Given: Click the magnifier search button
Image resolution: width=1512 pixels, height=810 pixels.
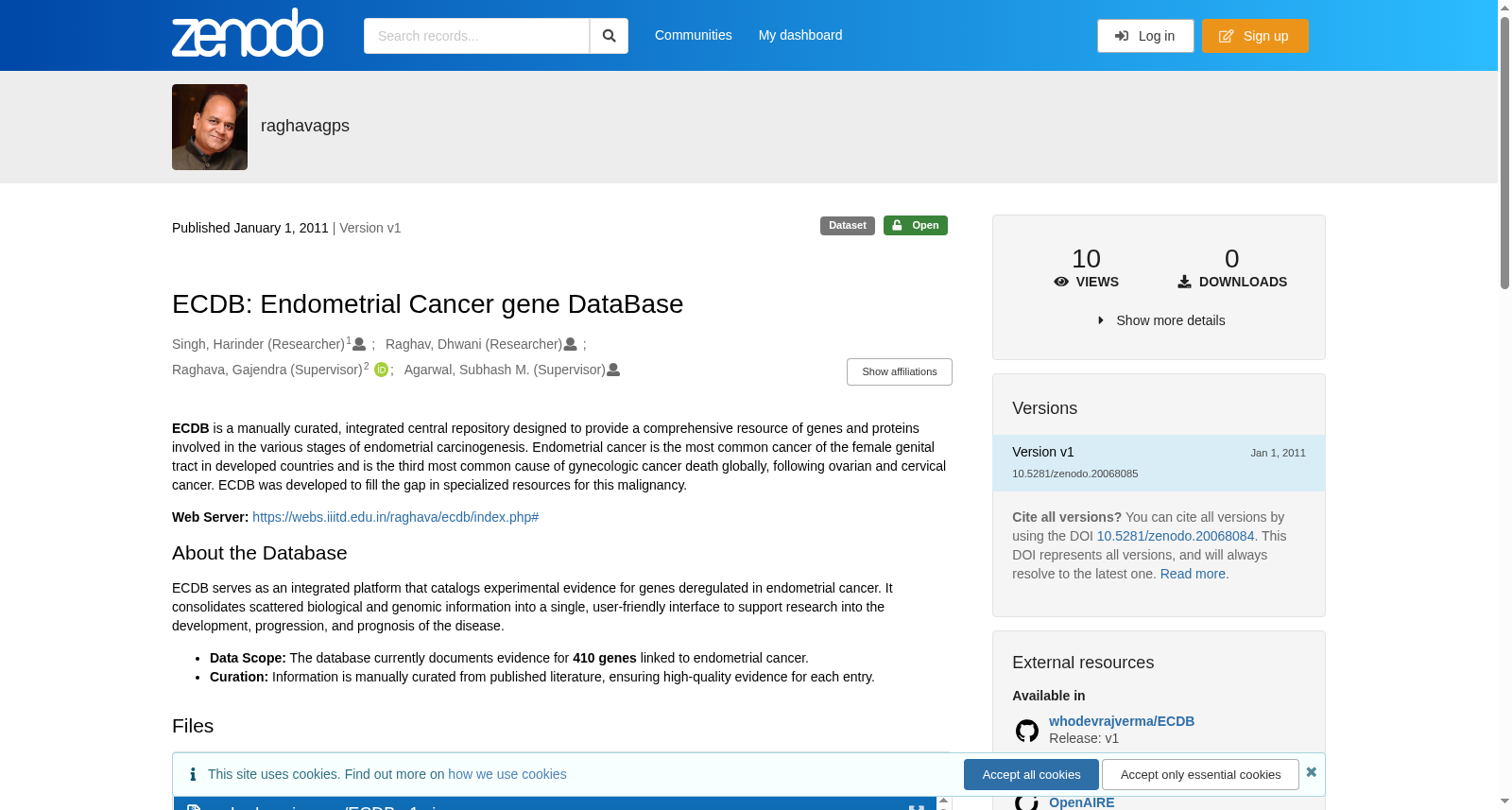Looking at the screenshot, I should [609, 36].
